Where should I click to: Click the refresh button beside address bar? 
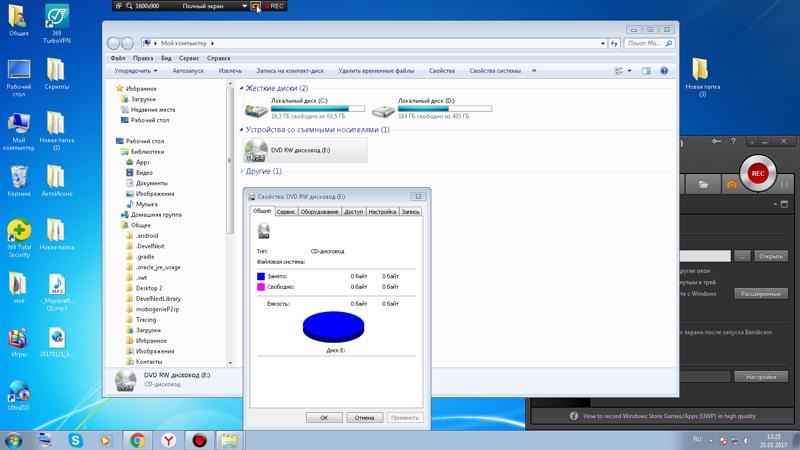tap(614, 43)
